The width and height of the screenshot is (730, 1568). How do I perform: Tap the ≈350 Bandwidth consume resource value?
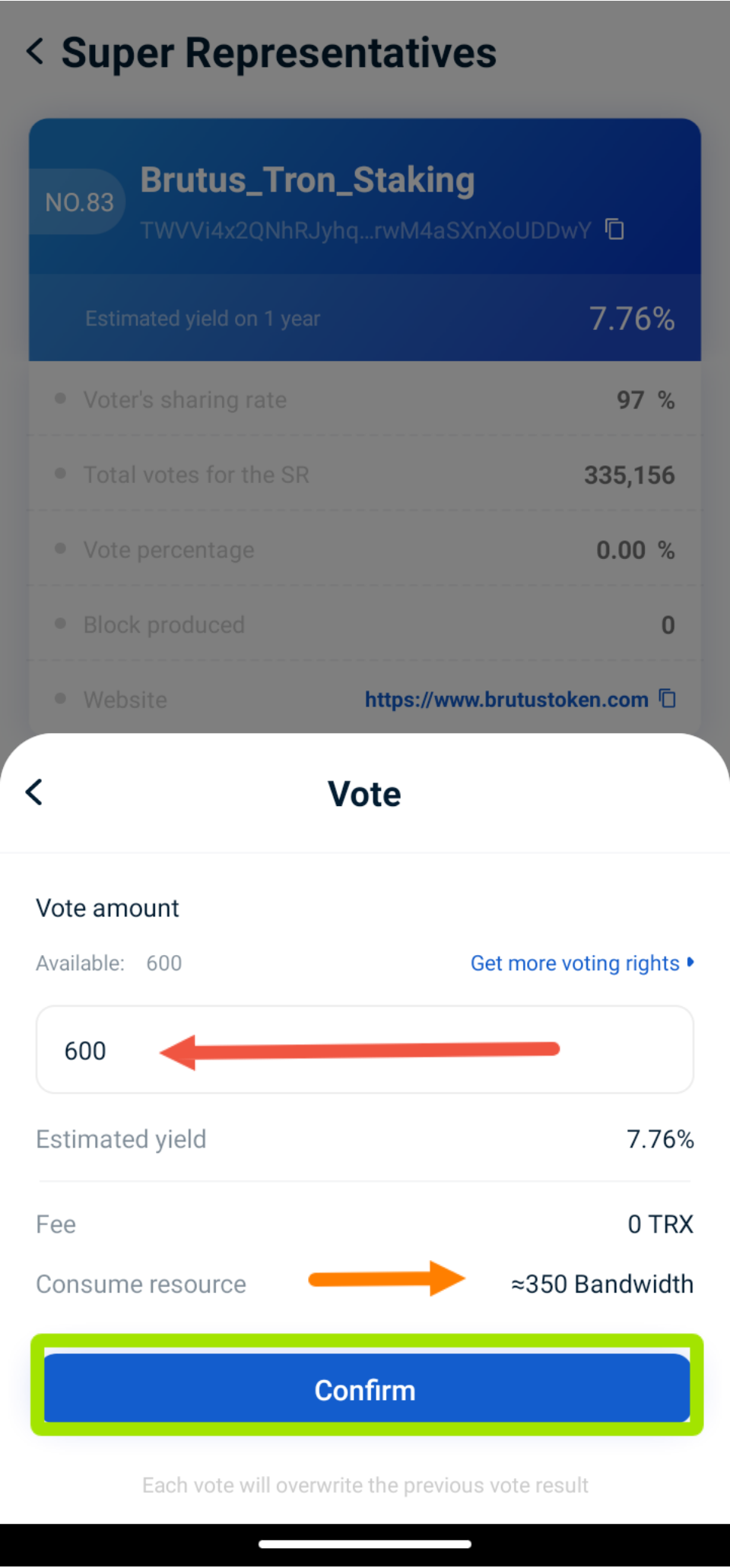coord(601,1284)
